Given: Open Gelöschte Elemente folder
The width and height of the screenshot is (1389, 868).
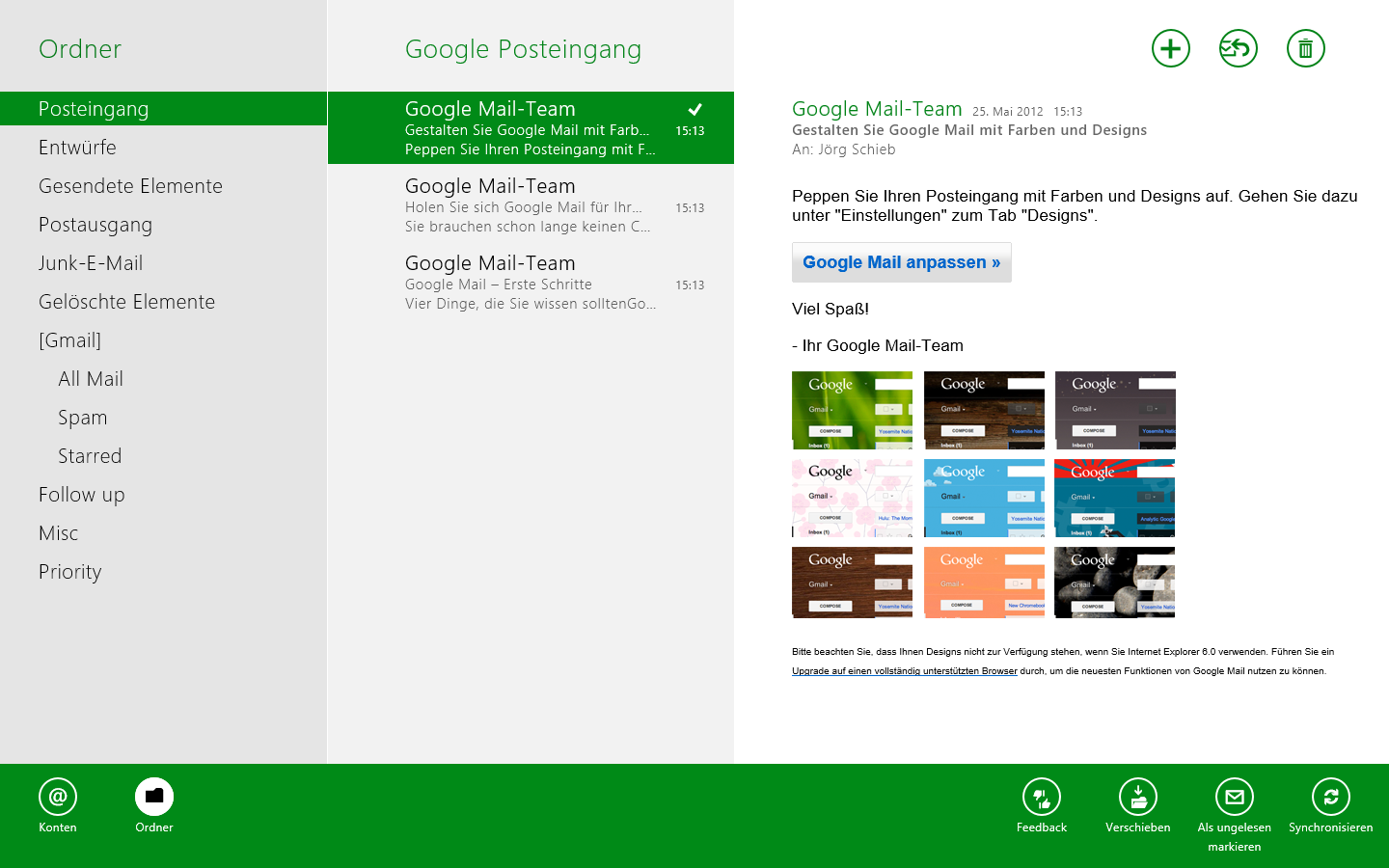Looking at the screenshot, I should 164,302.
